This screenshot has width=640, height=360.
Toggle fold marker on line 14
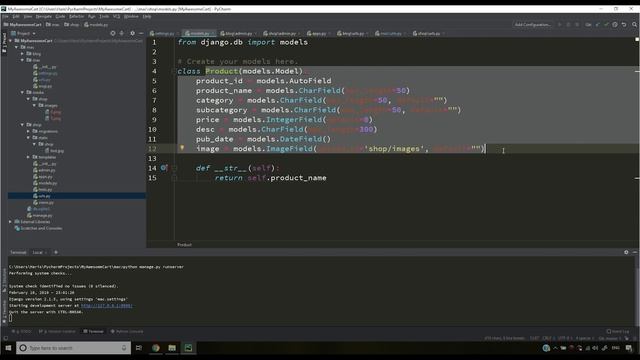click(174, 168)
